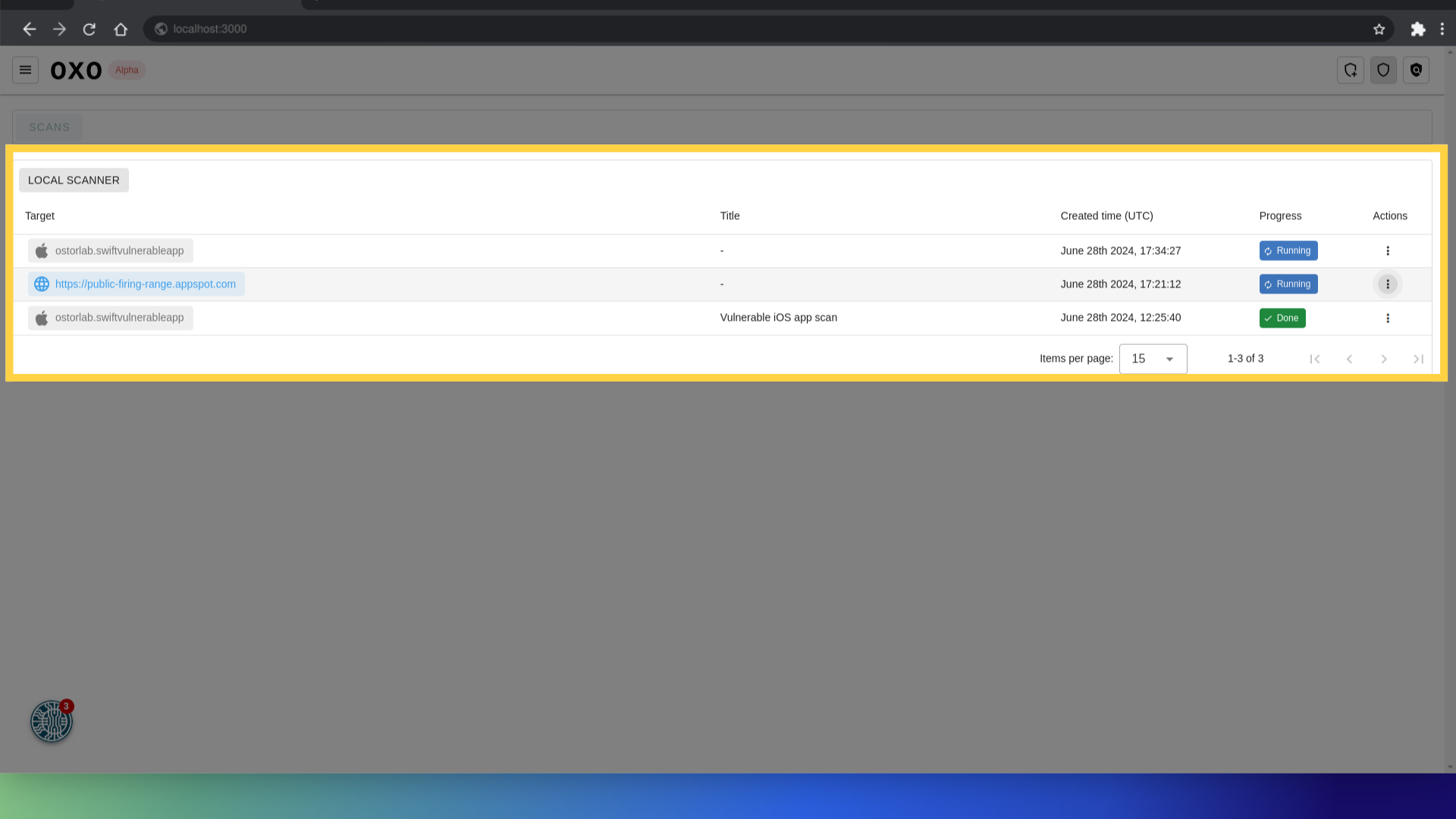Viewport: 1456px width, 819px height.
Task: Click the browser forward arrow
Action: (x=59, y=29)
